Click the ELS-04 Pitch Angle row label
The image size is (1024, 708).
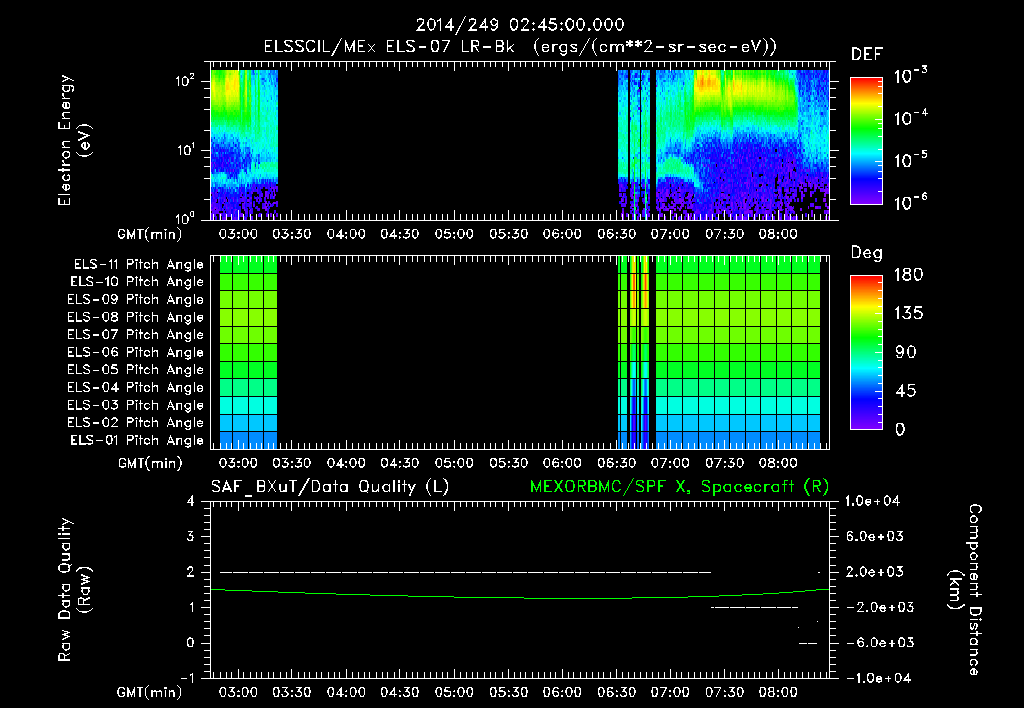click(x=135, y=387)
